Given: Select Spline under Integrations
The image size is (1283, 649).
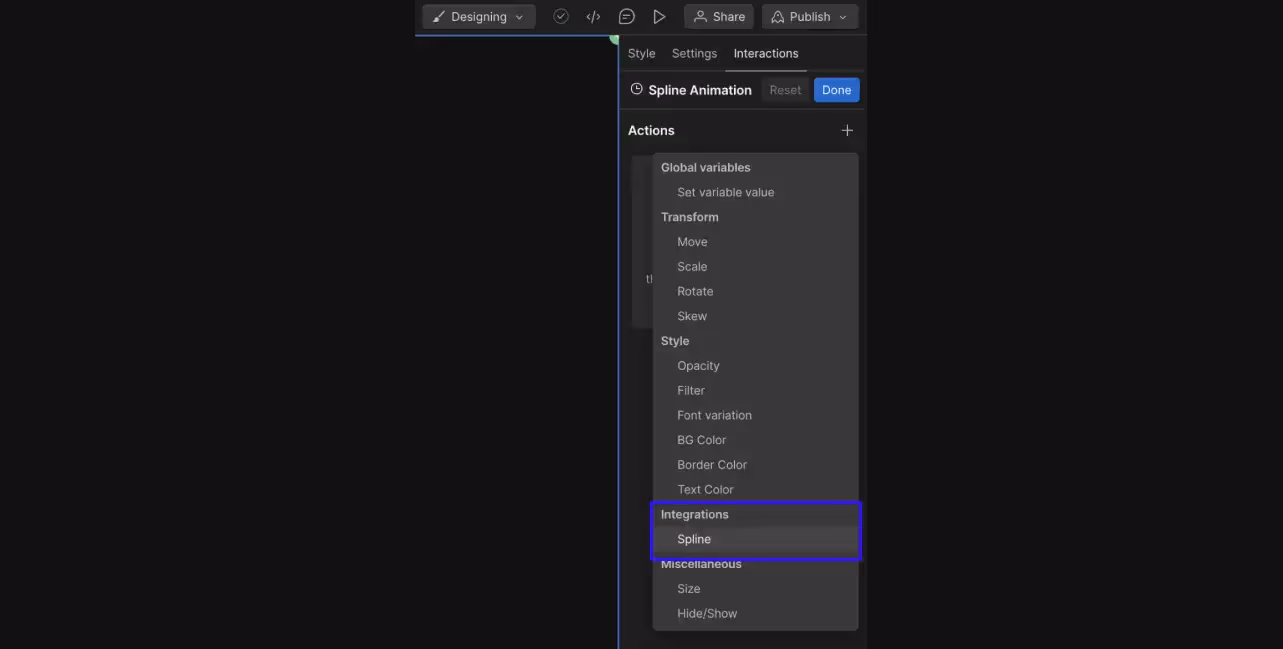Looking at the screenshot, I should (x=693, y=538).
